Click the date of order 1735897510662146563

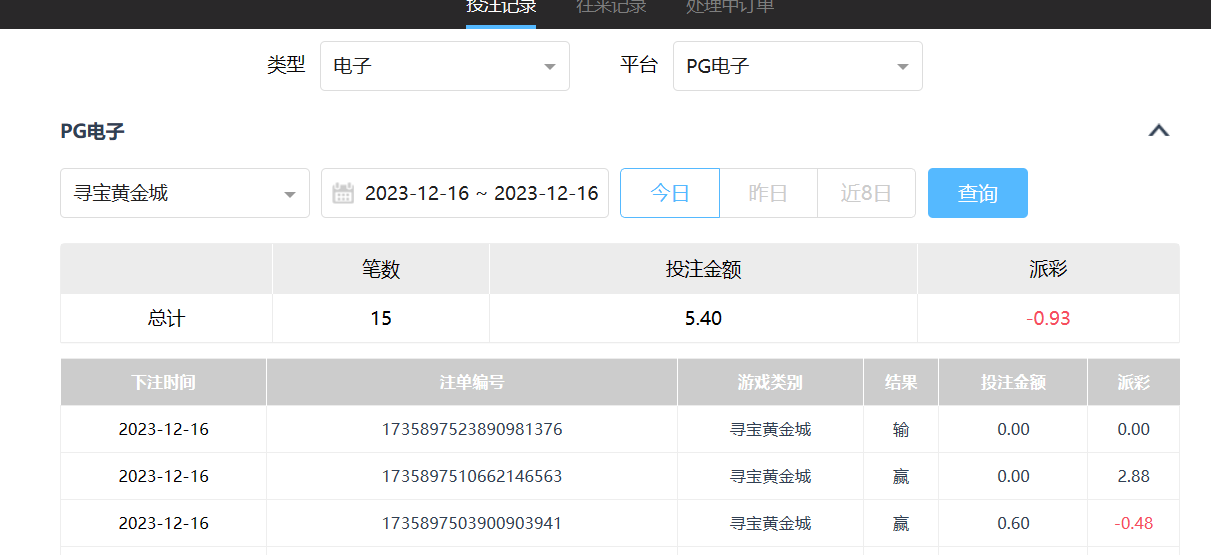point(164,476)
